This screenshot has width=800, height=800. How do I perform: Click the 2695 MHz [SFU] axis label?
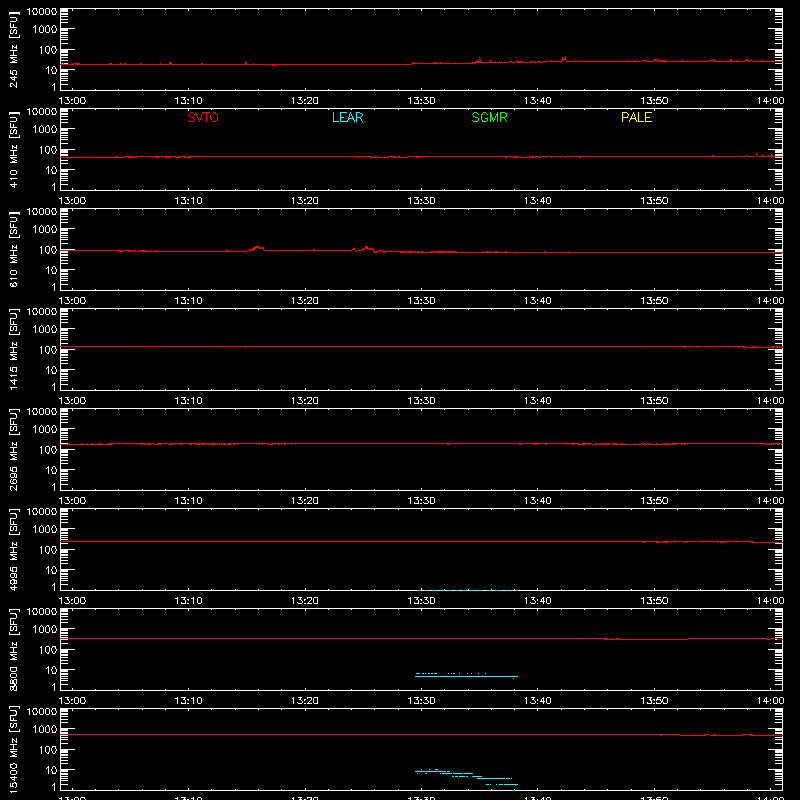pos(13,449)
